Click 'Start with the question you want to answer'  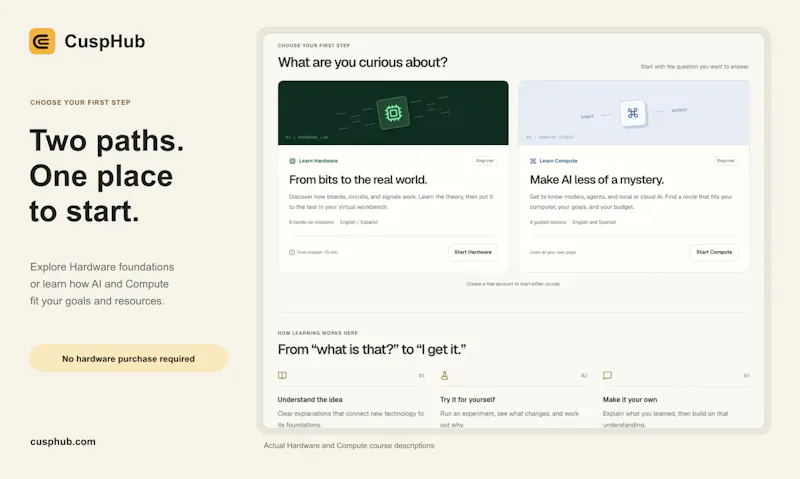[x=695, y=67]
